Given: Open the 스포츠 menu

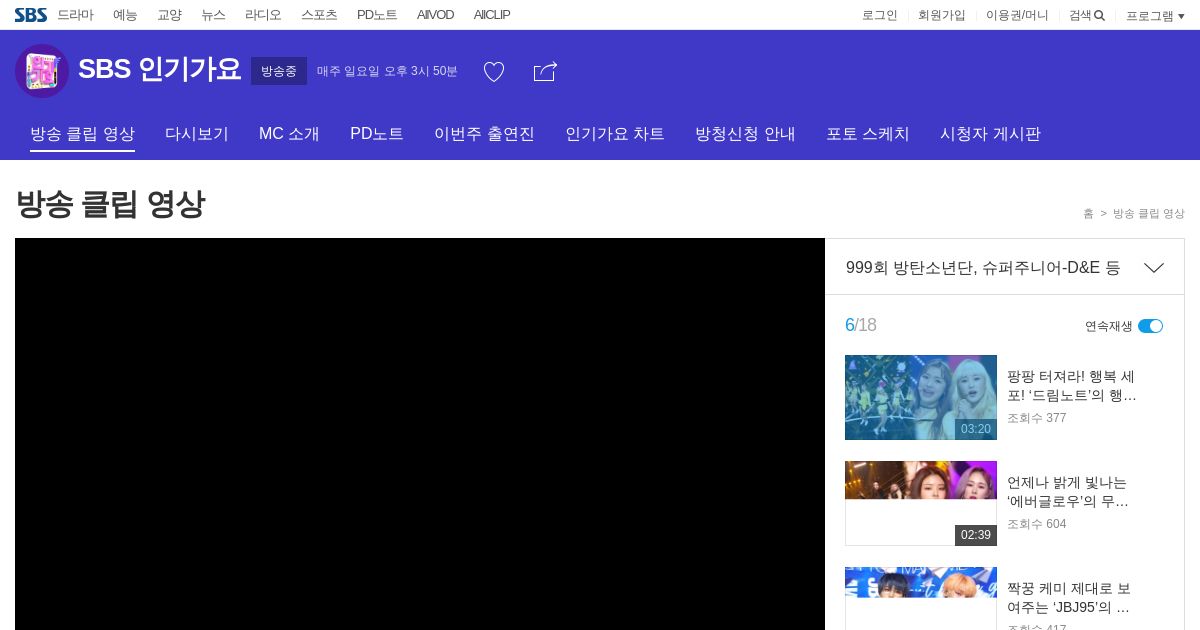Looking at the screenshot, I should tap(319, 15).
